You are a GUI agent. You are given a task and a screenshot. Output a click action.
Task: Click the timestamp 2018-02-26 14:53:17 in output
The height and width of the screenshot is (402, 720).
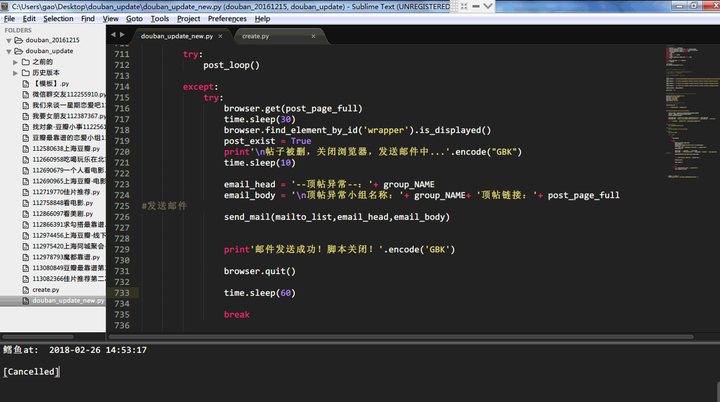coord(98,350)
